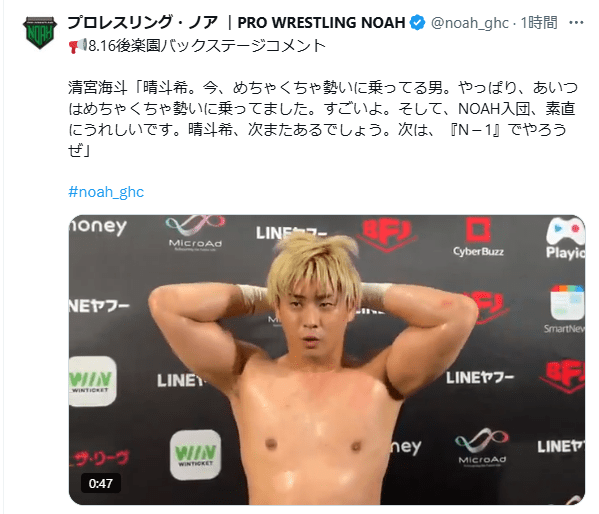Open the @noah_ghc handle link
599x514 pixels.
[x=470, y=23]
